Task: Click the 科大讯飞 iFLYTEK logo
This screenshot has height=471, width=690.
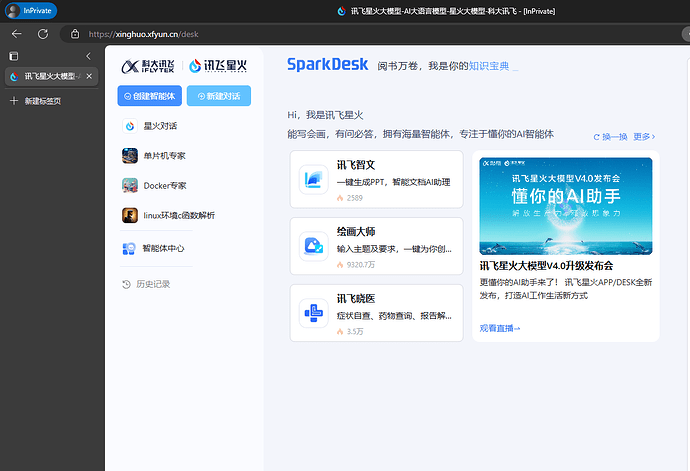Action: [x=148, y=66]
